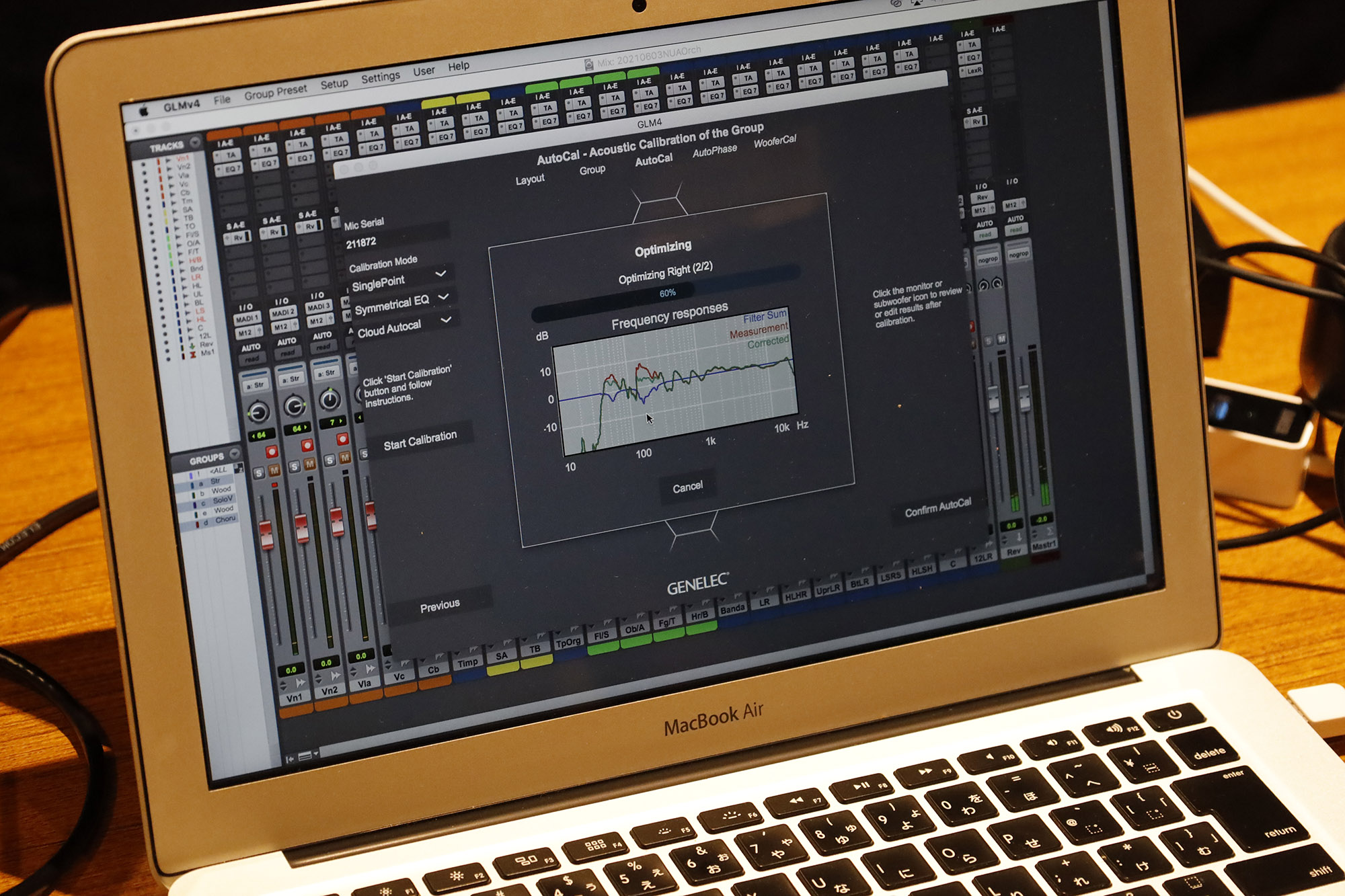Screen dimensions: 1345x896
Task: Click mix window bottom-left arrow icon
Action: click(290, 759)
